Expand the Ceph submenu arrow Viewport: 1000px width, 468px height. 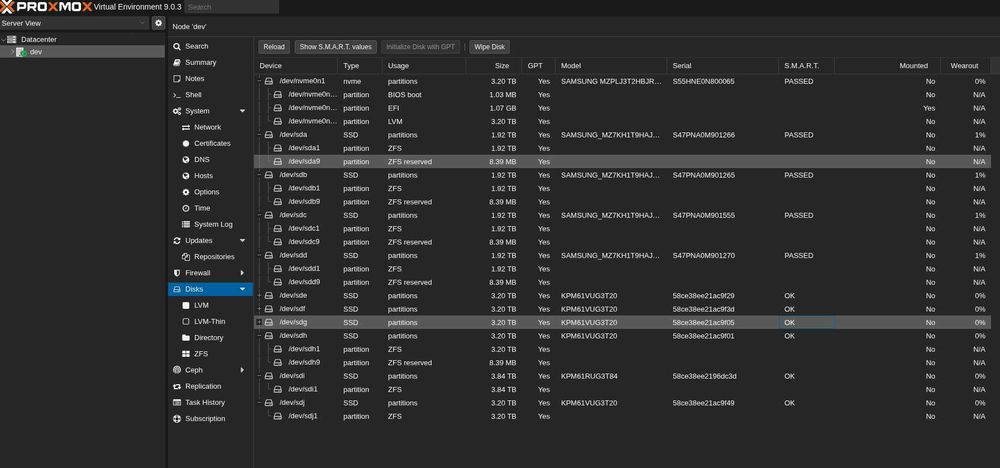pos(242,370)
